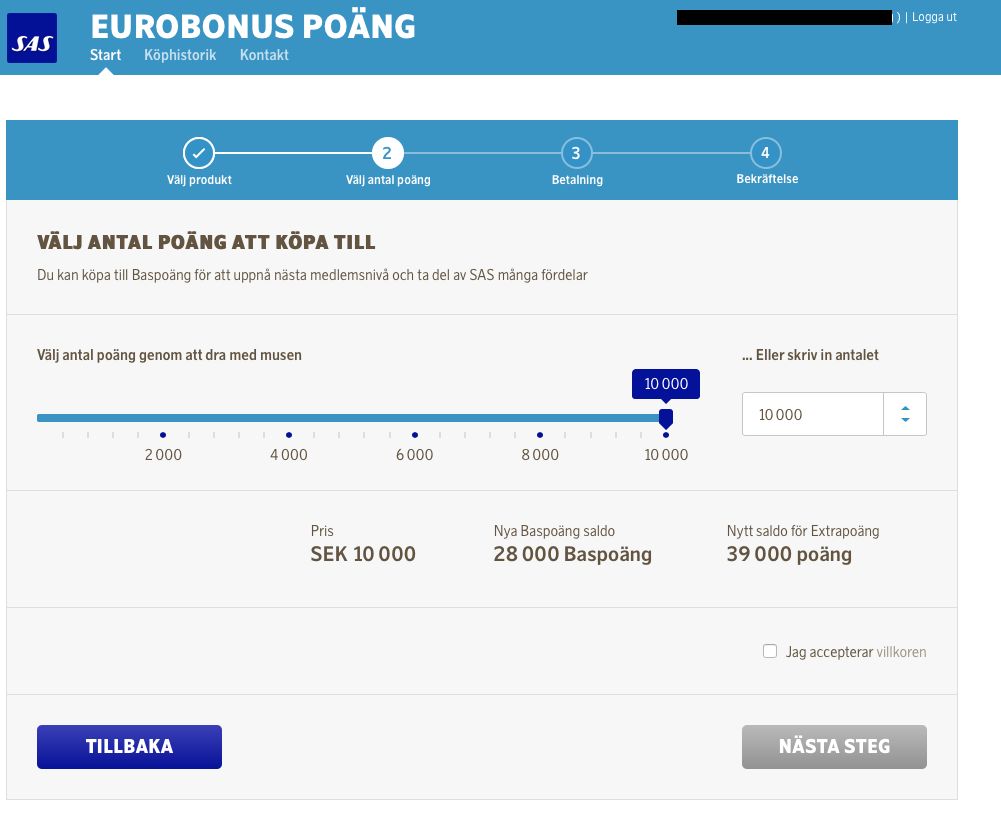Click the 2 000 slider tick dot
This screenshot has width=1001, height=826.
point(163,435)
